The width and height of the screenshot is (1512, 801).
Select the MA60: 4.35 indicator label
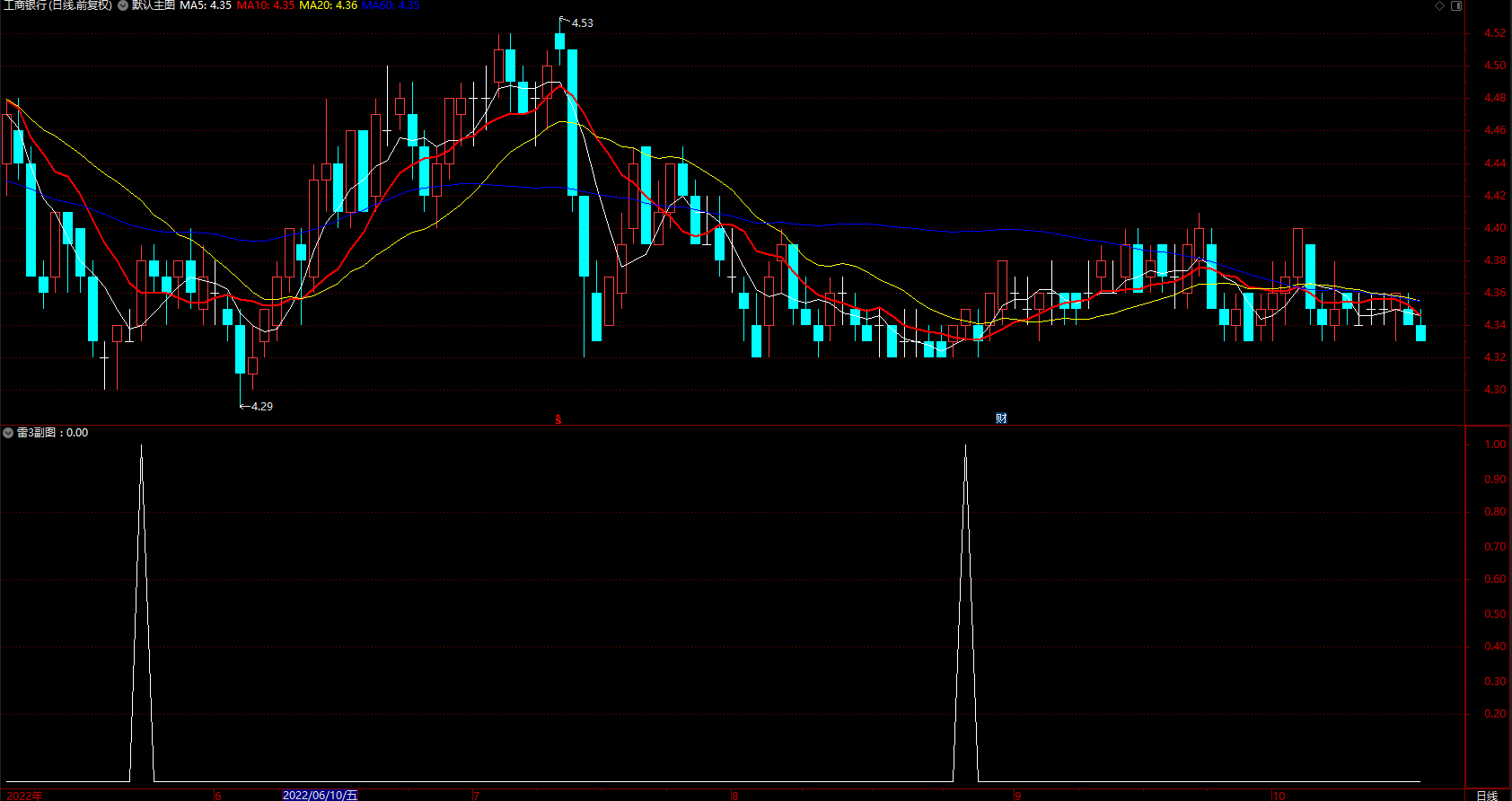point(391,5)
